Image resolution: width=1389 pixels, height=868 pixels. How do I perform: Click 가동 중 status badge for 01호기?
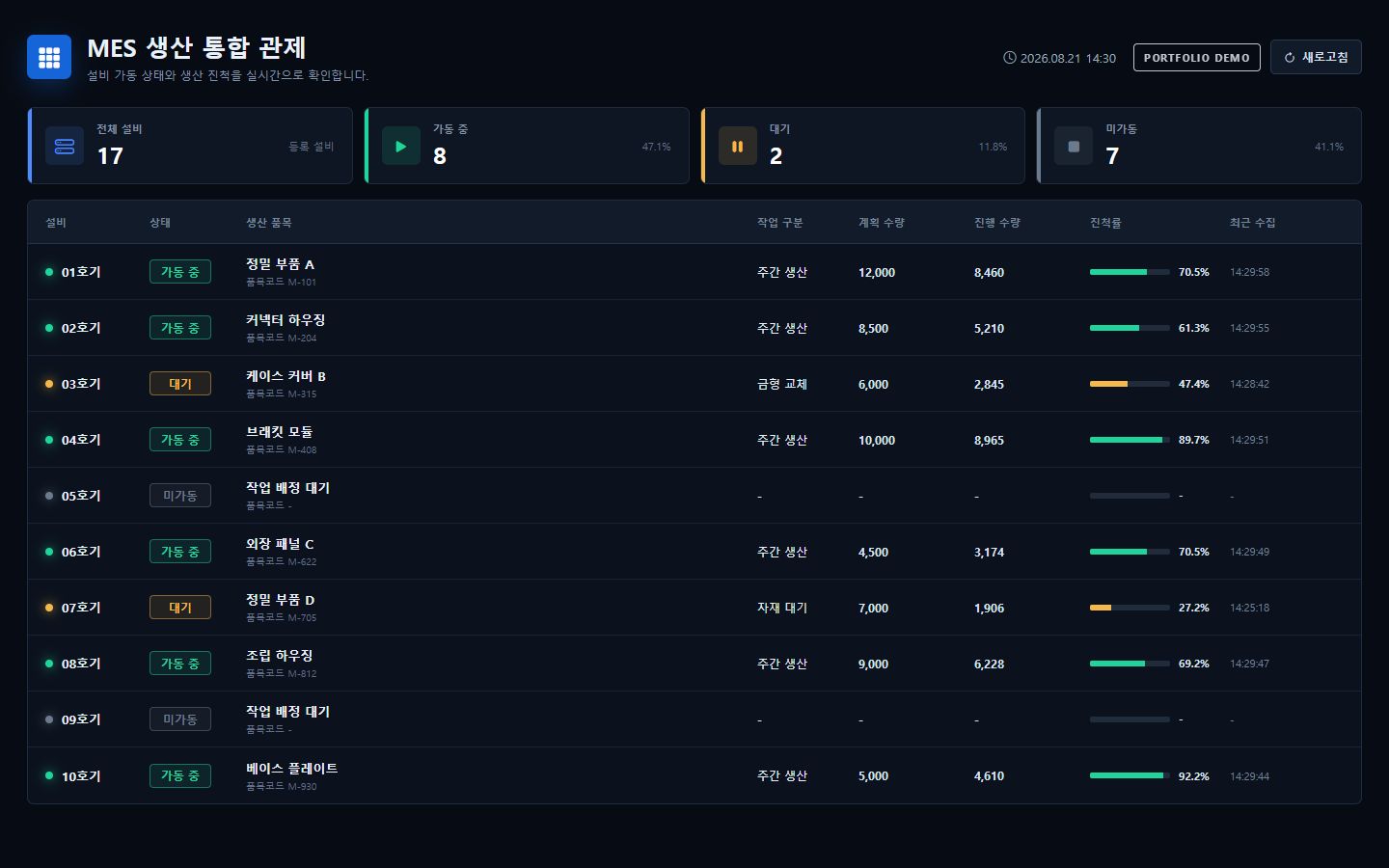(x=180, y=272)
